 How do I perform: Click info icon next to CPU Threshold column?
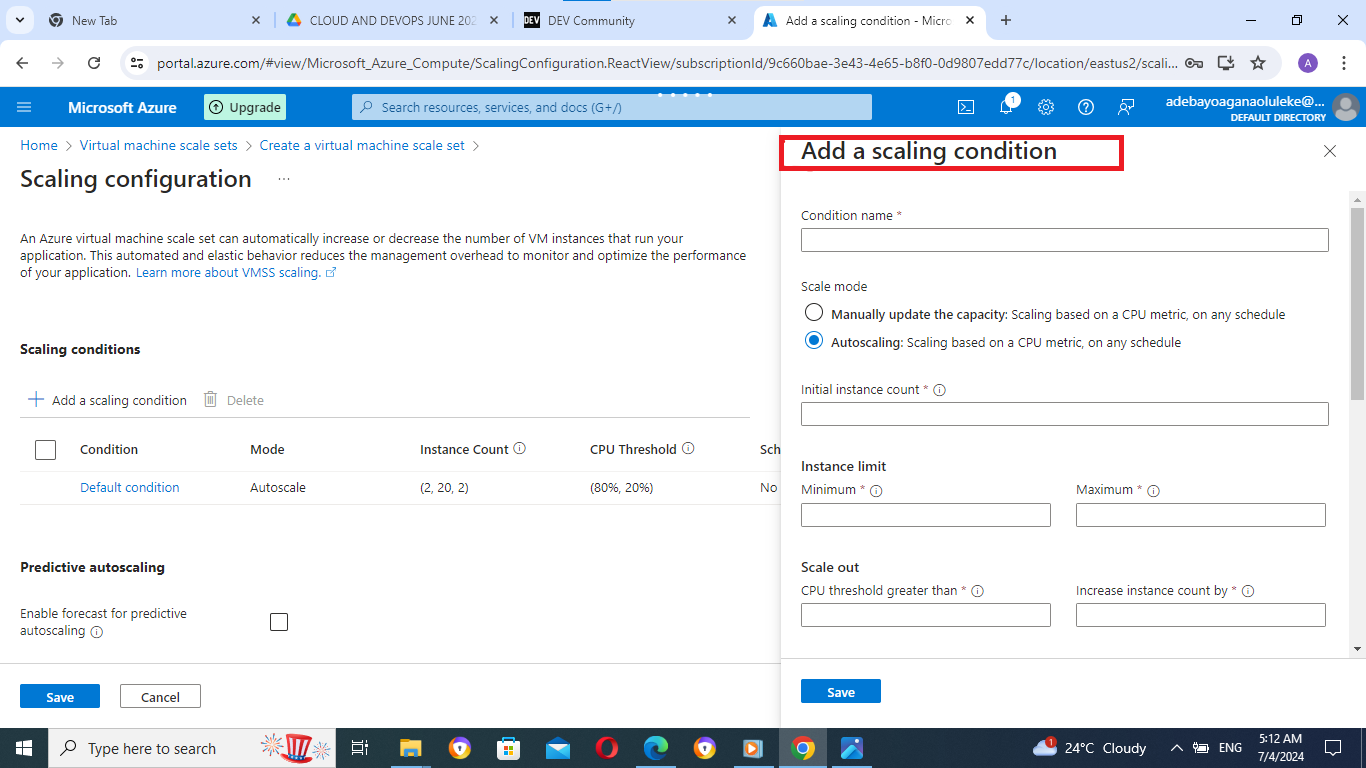pyautogui.click(x=688, y=449)
